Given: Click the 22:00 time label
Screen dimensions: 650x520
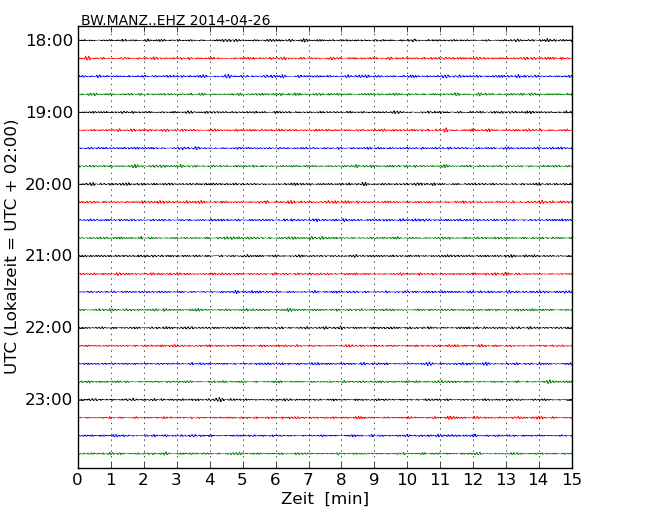Looking at the screenshot, I should coord(49,328).
